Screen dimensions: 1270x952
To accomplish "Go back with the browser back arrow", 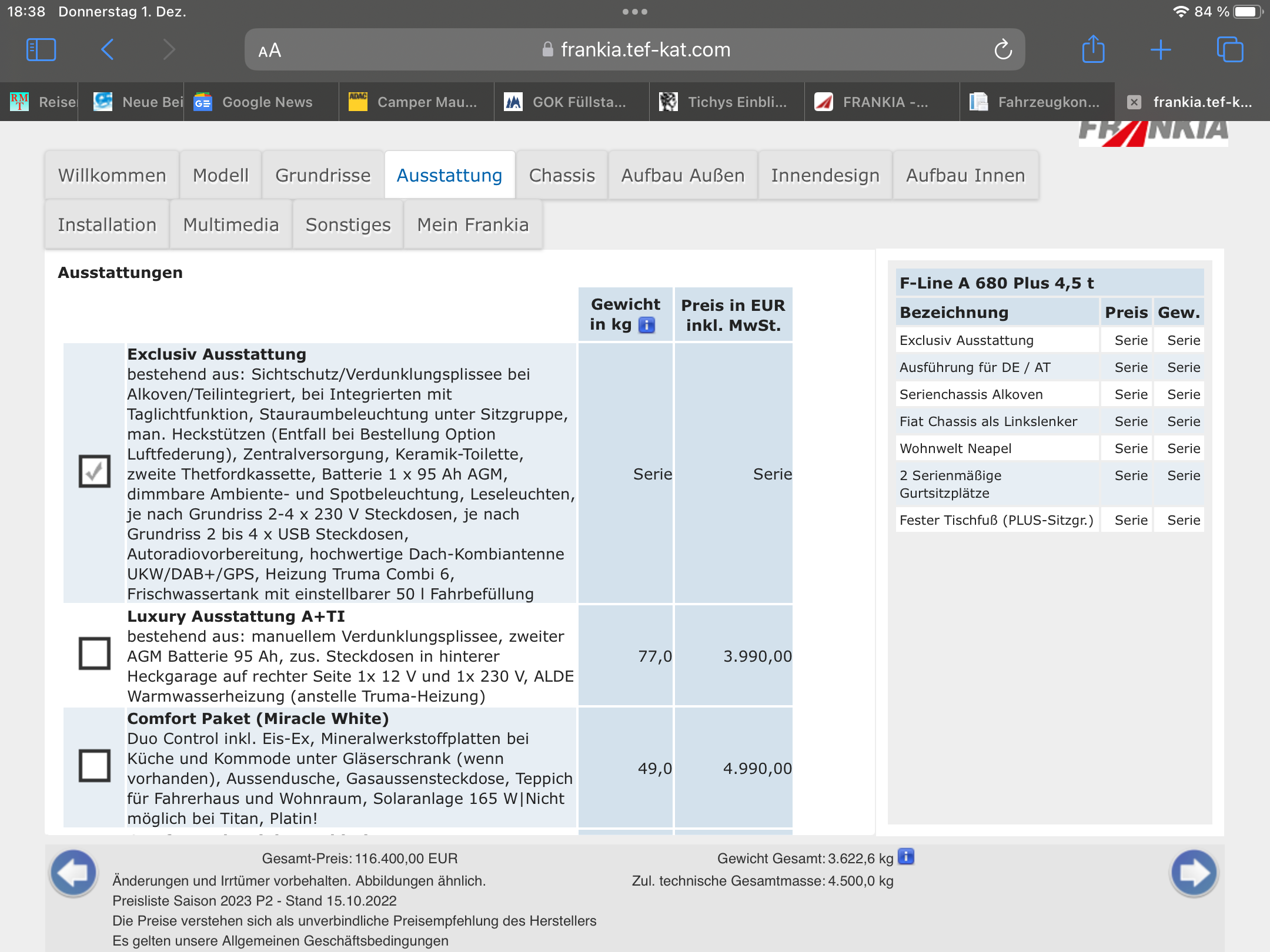I will pyautogui.click(x=107, y=50).
